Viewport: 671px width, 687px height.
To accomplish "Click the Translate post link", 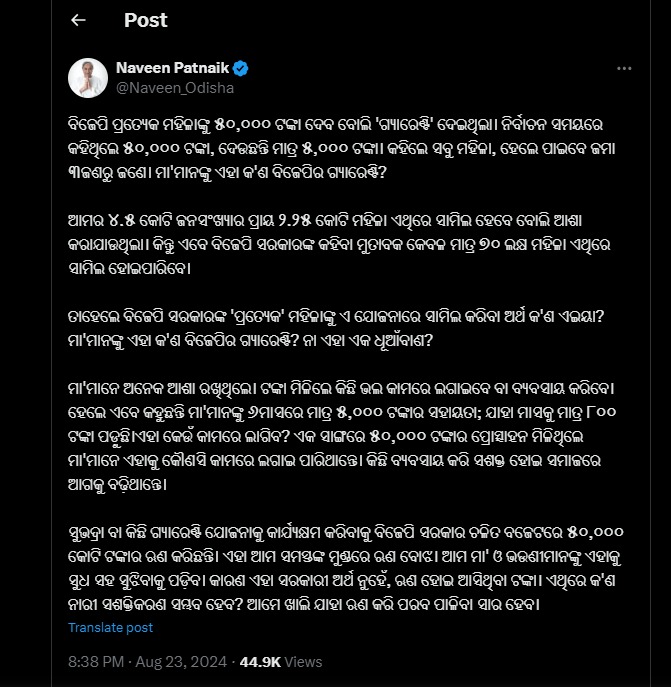I will pos(110,627).
